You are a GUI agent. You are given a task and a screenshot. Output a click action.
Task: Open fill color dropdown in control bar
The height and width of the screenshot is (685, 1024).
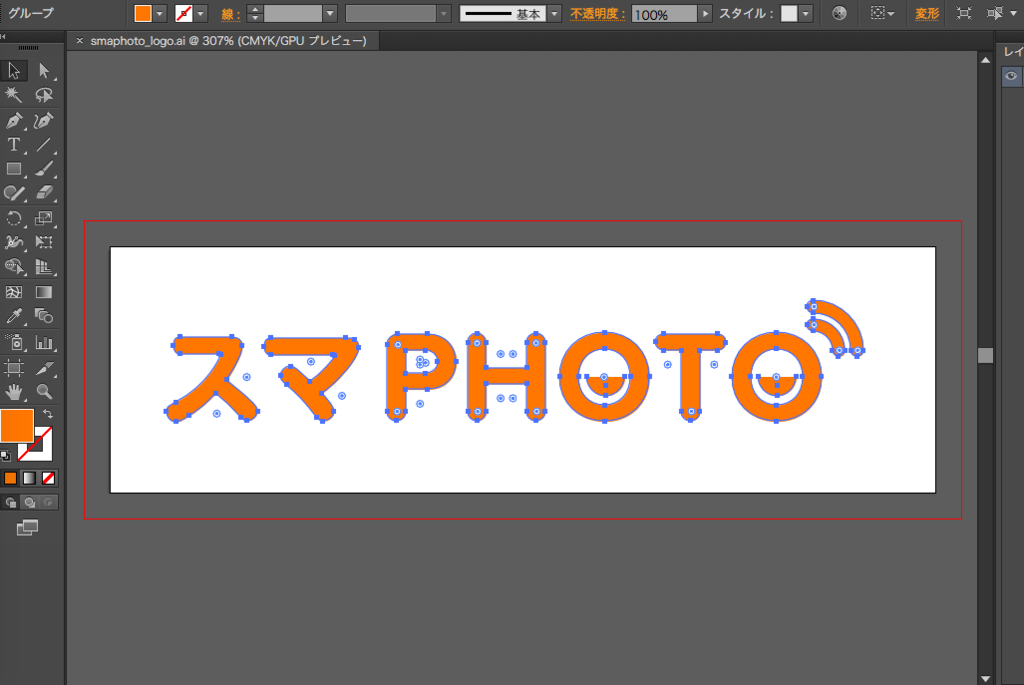click(x=159, y=14)
